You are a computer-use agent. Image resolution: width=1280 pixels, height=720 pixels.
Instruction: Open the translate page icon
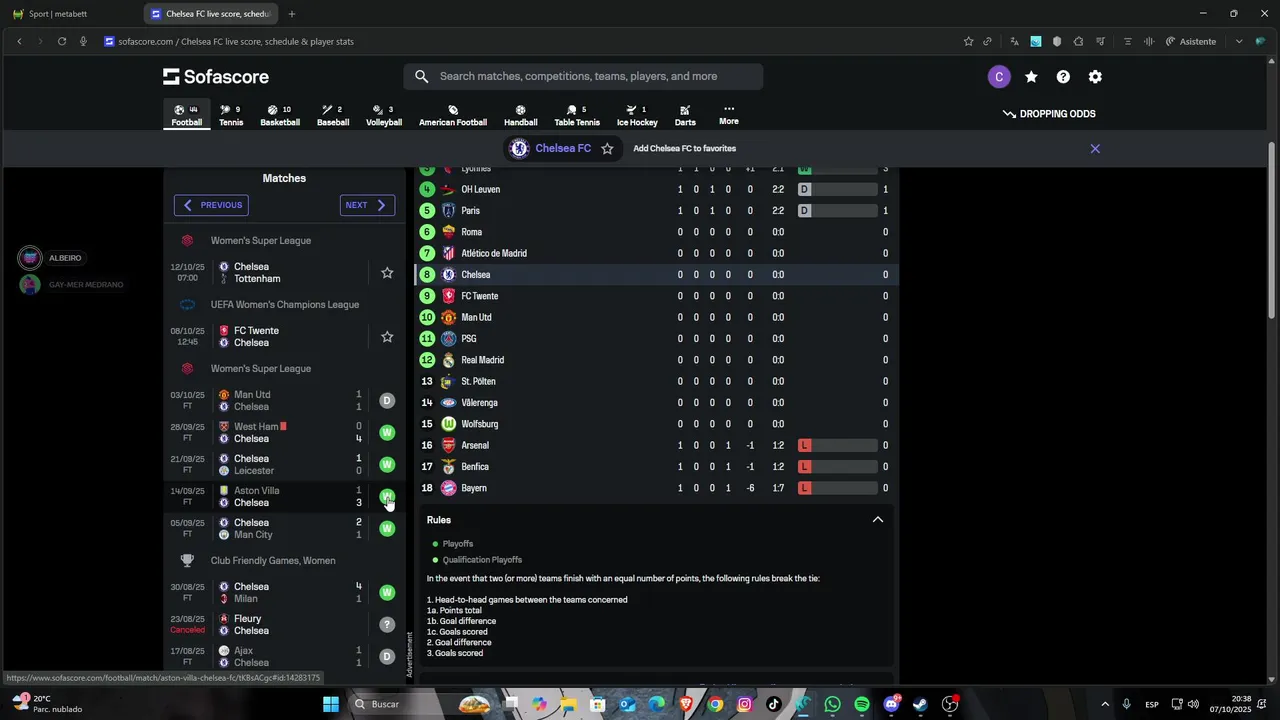[x=1014, y=41]
